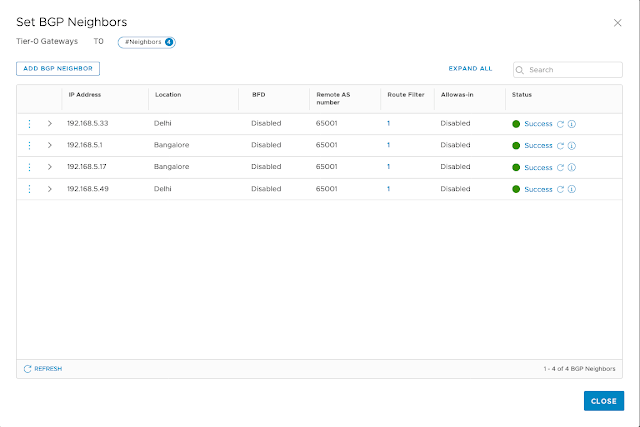View status info for neighbor 192.168.5.49
640x427 pixels.
coord(571,189)
